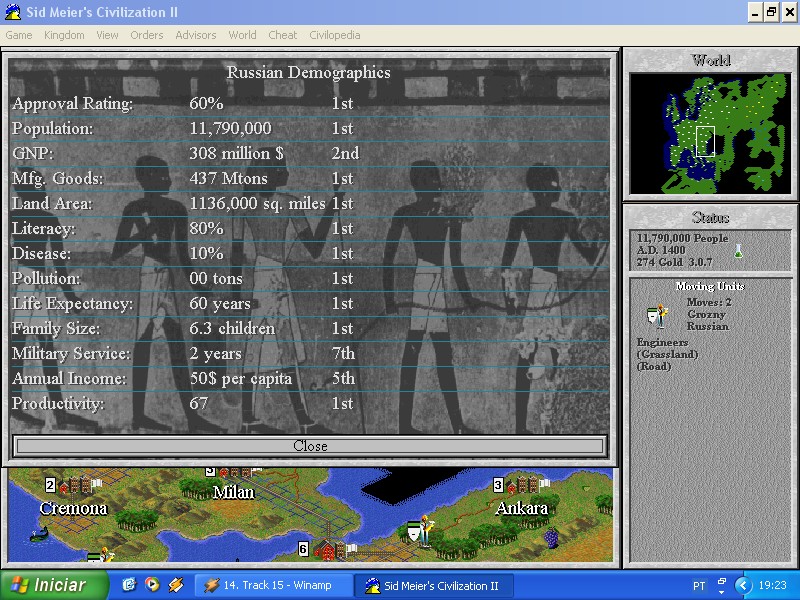Click the whale resource in the sea near Cremona

click(39, 535)
